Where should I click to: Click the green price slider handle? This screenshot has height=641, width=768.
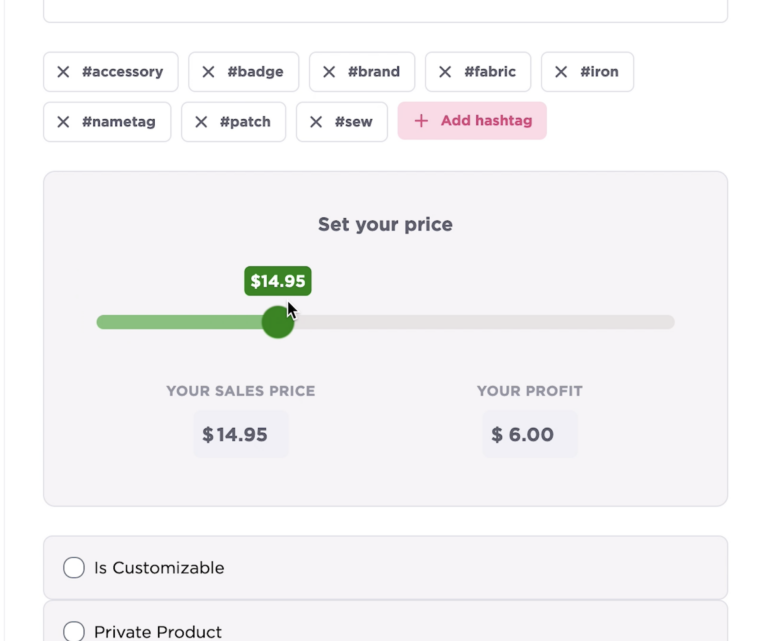278,322
